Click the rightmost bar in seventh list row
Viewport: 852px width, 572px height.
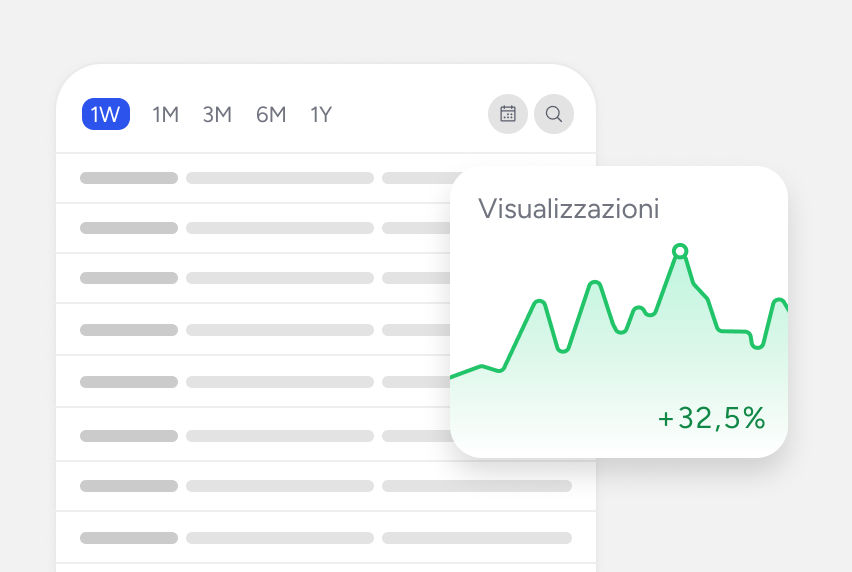pos(477,486)
